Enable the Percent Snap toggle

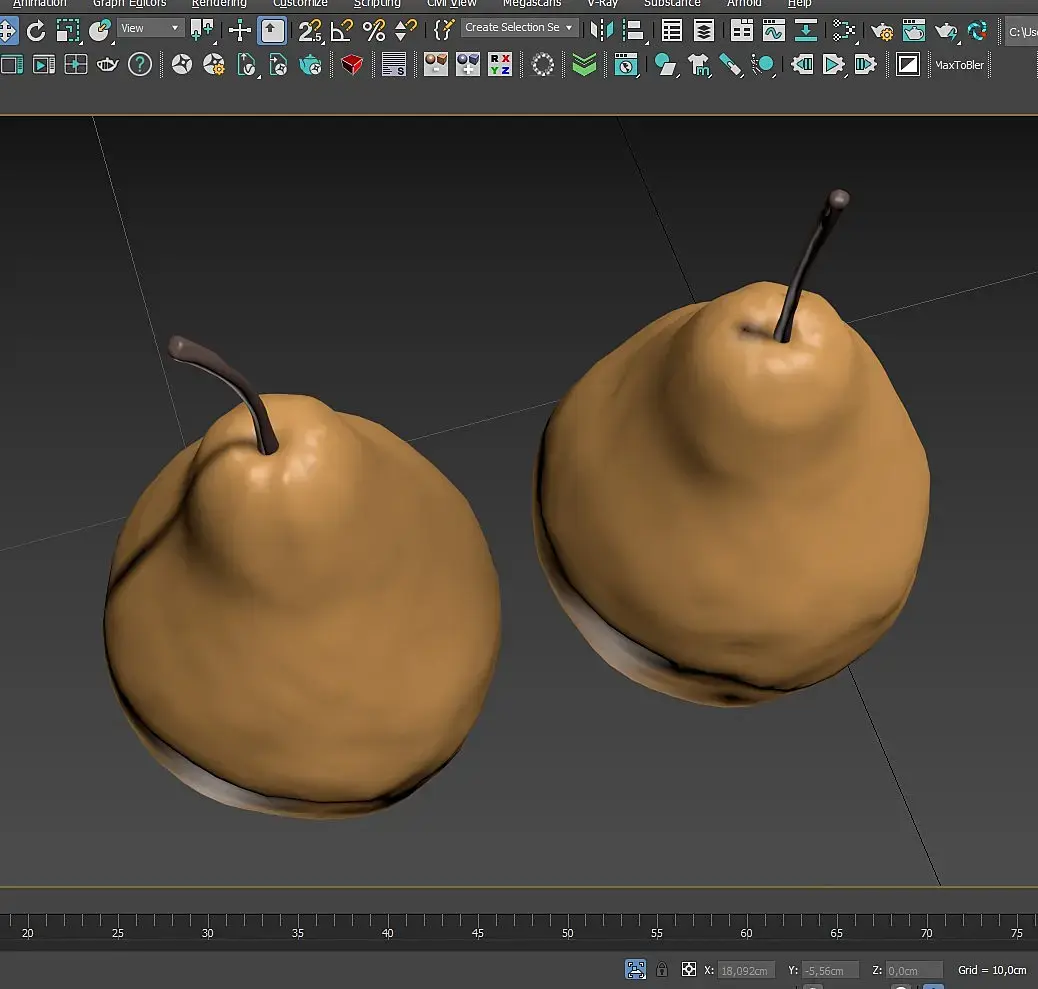point(374,31)
